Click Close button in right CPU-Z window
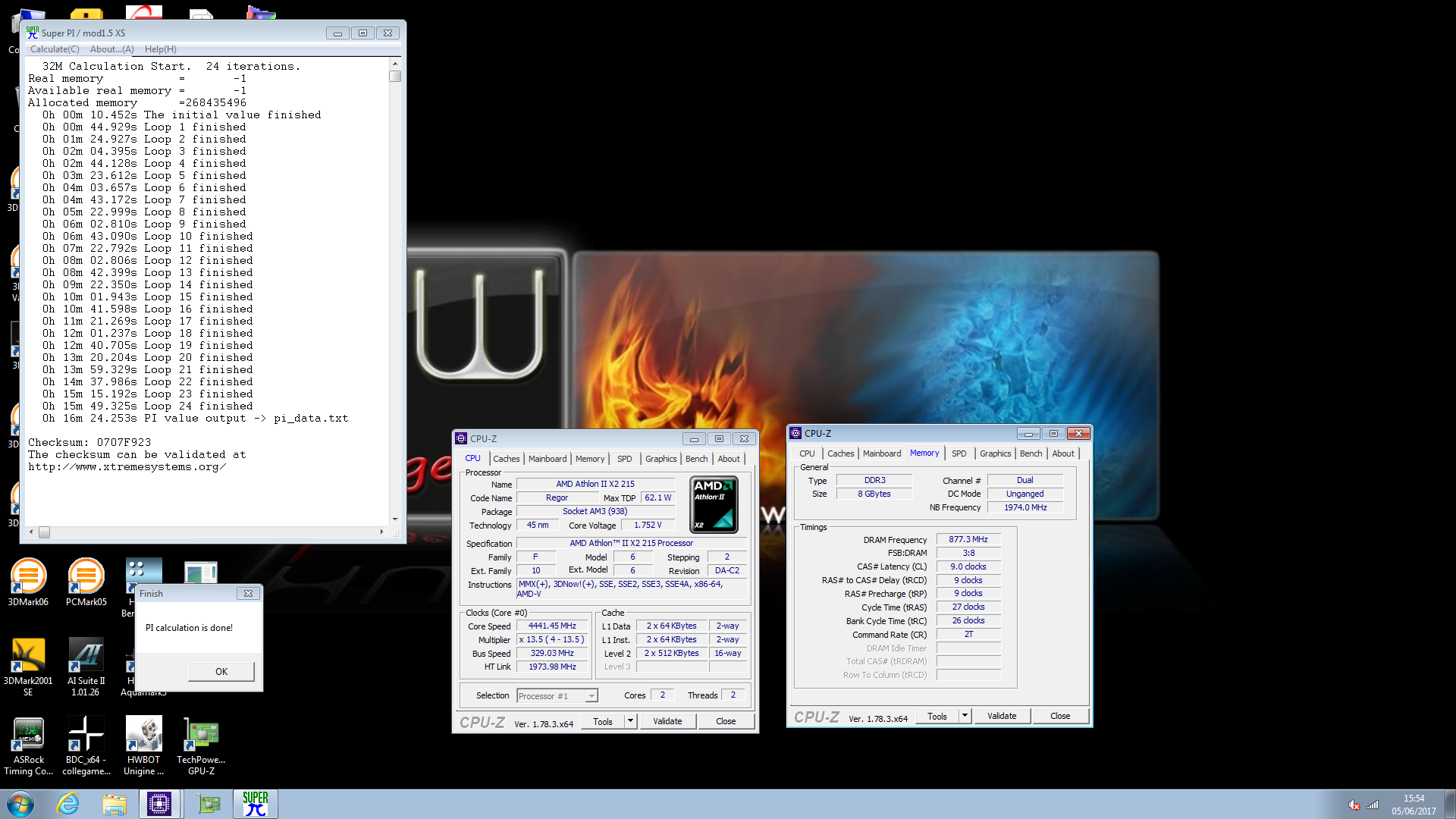Viewport: 1456px width, 819px height. (1060, 716)
